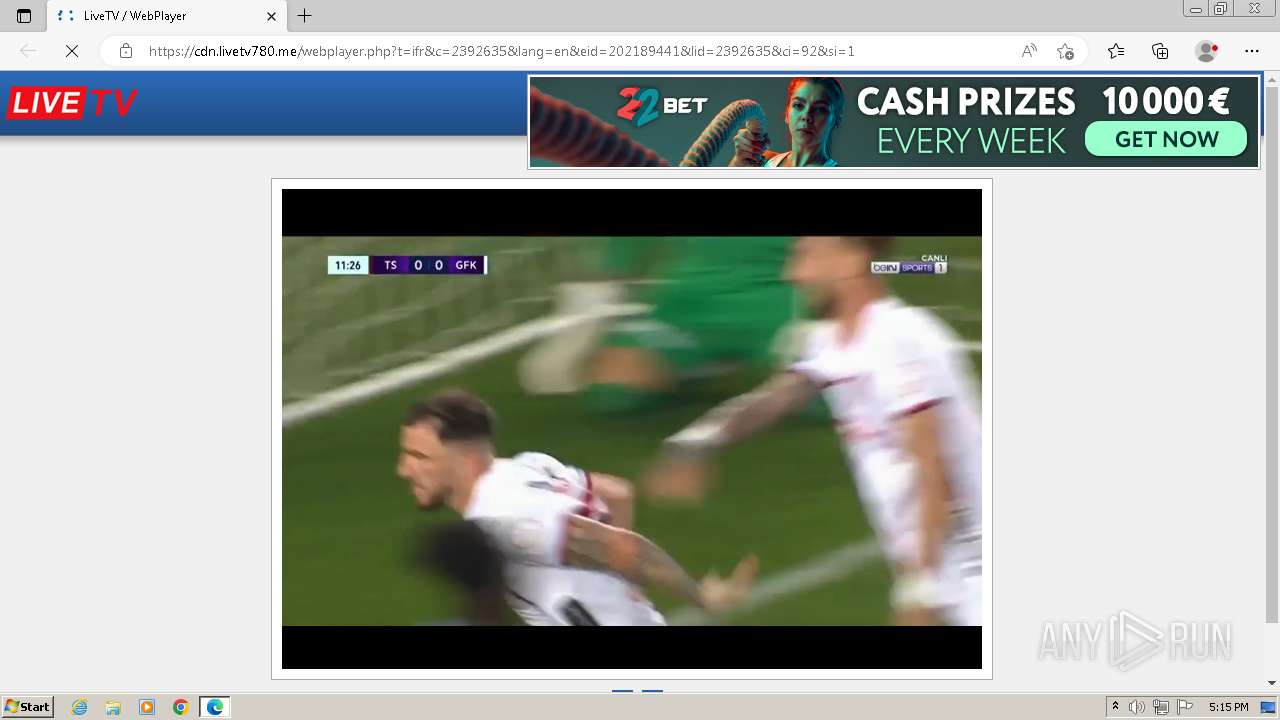Open Read aloud feature
This screenshot has width=1280, height=720.
tap(1029, 51)
